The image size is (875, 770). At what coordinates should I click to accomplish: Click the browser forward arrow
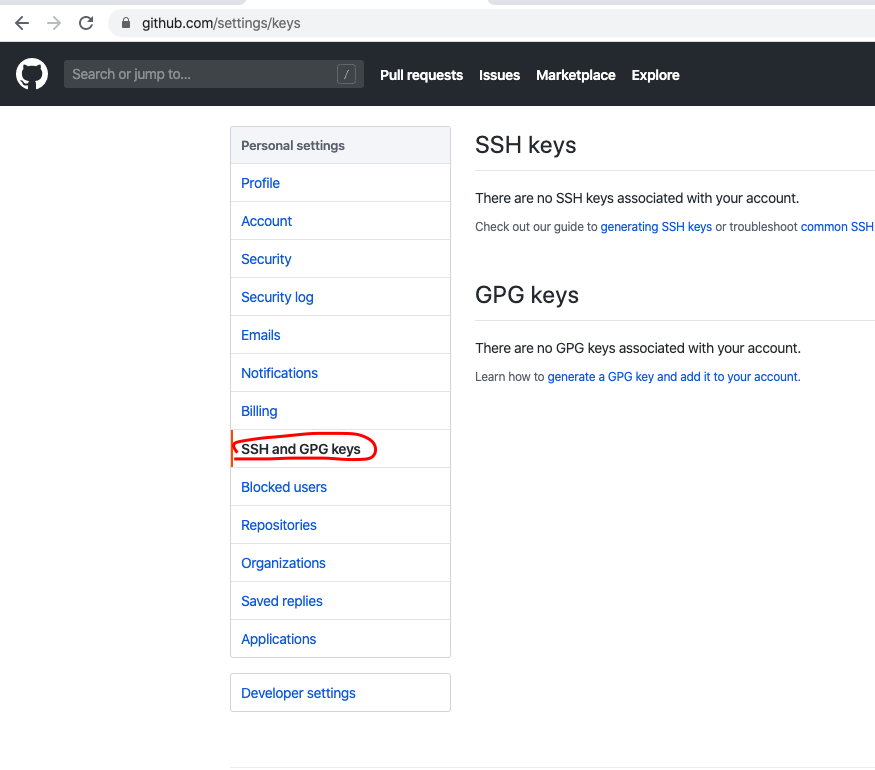(x=54, y=23)
